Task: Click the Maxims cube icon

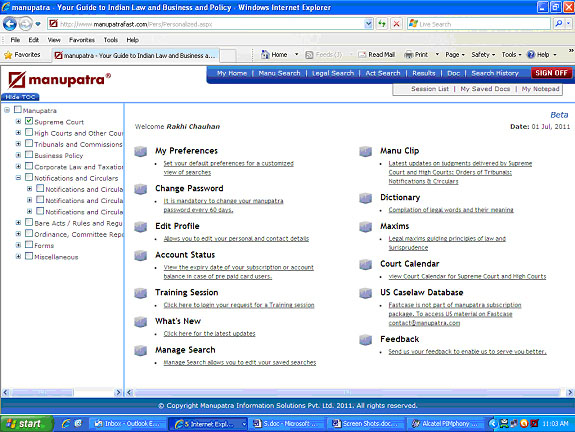Action: [x=366, y=227]
